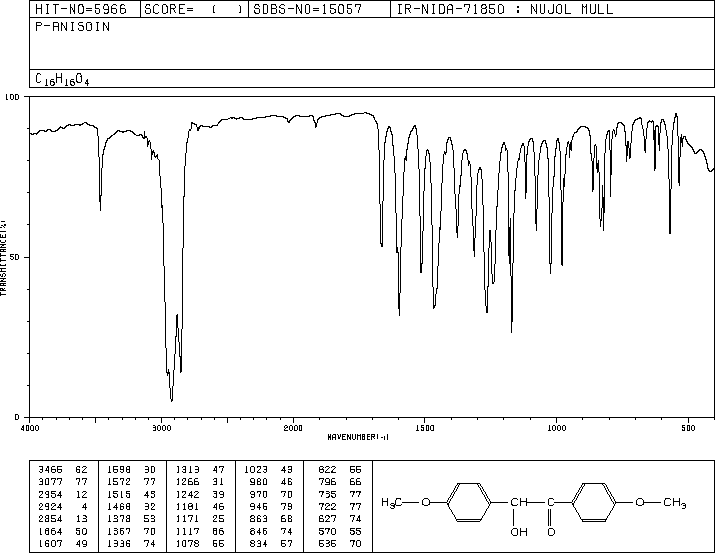The height and width of the screenshot is (553, 715).
Task: Click the 0 tick on the transmittance axis
Action: point(17,417)
